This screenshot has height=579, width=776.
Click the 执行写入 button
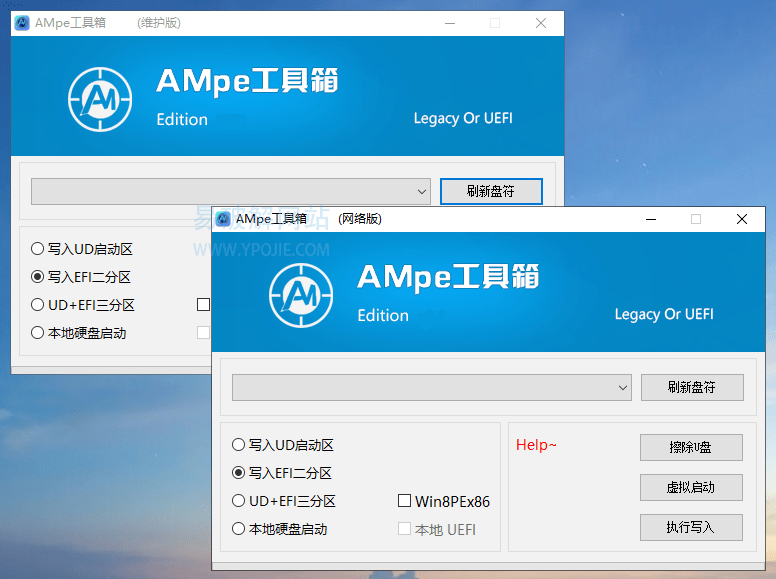691,528
